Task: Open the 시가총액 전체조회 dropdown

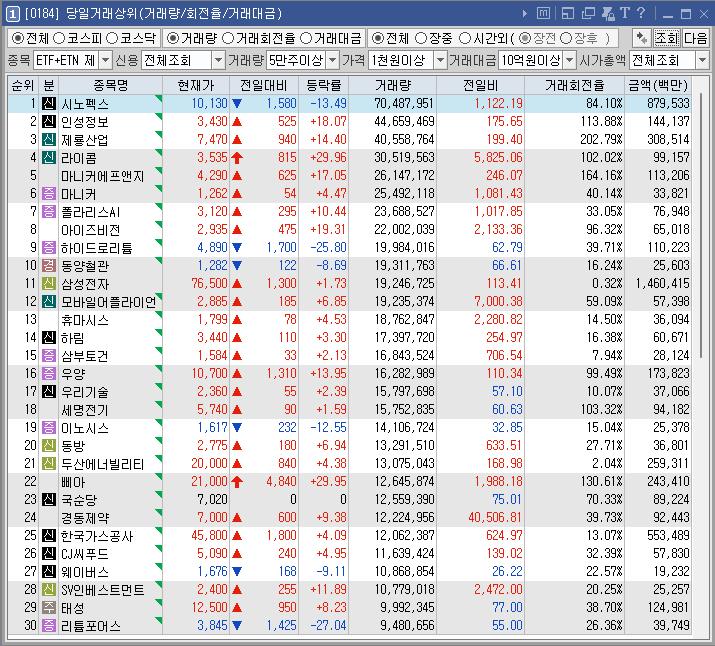Action: 702,60
